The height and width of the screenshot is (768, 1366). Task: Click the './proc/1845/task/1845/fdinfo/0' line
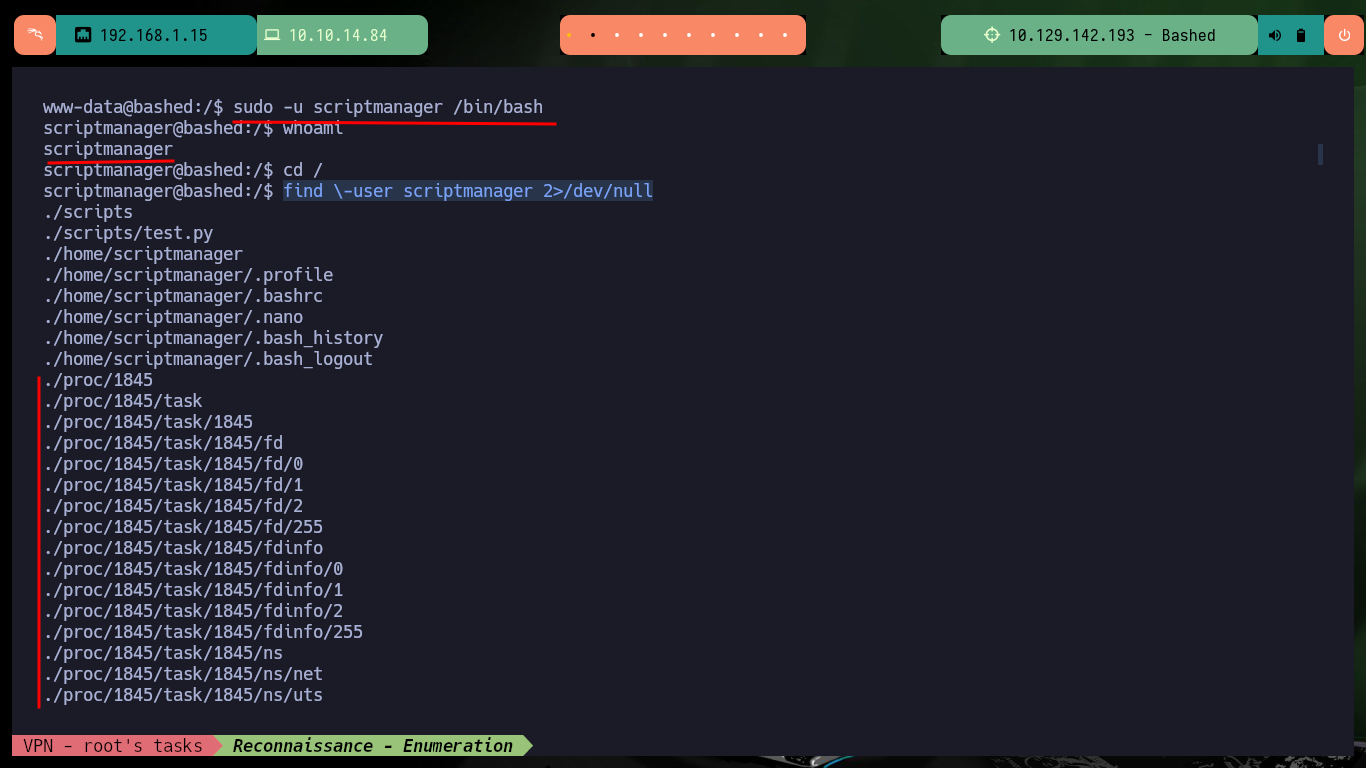[193, 569]
